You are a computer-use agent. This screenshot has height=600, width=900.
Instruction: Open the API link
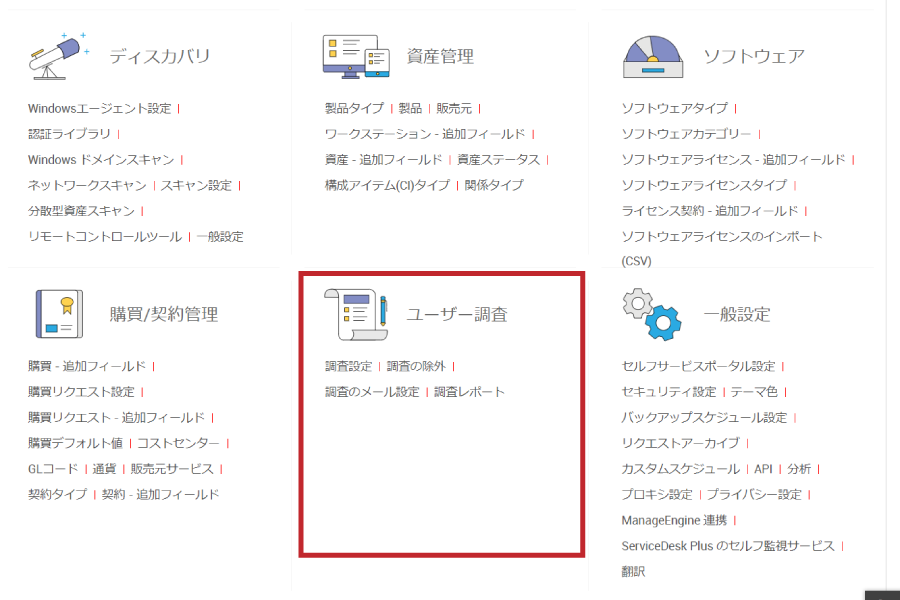click(x=763, y=469)
